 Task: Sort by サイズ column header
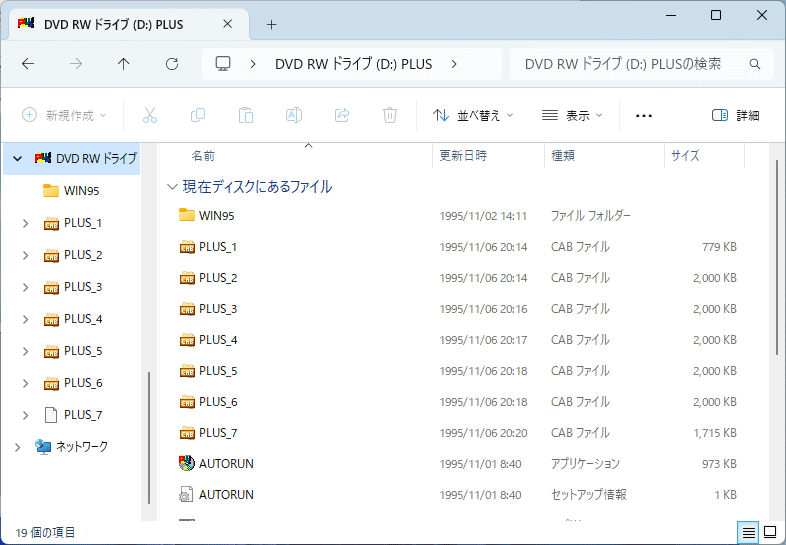click(x=705, y=155)
